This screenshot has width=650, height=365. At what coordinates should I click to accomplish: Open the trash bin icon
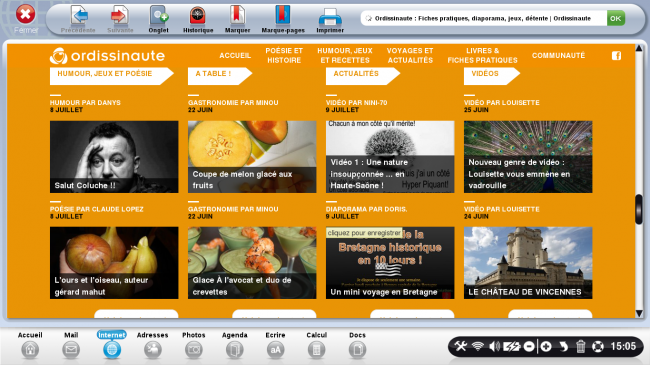click(580, 346)
